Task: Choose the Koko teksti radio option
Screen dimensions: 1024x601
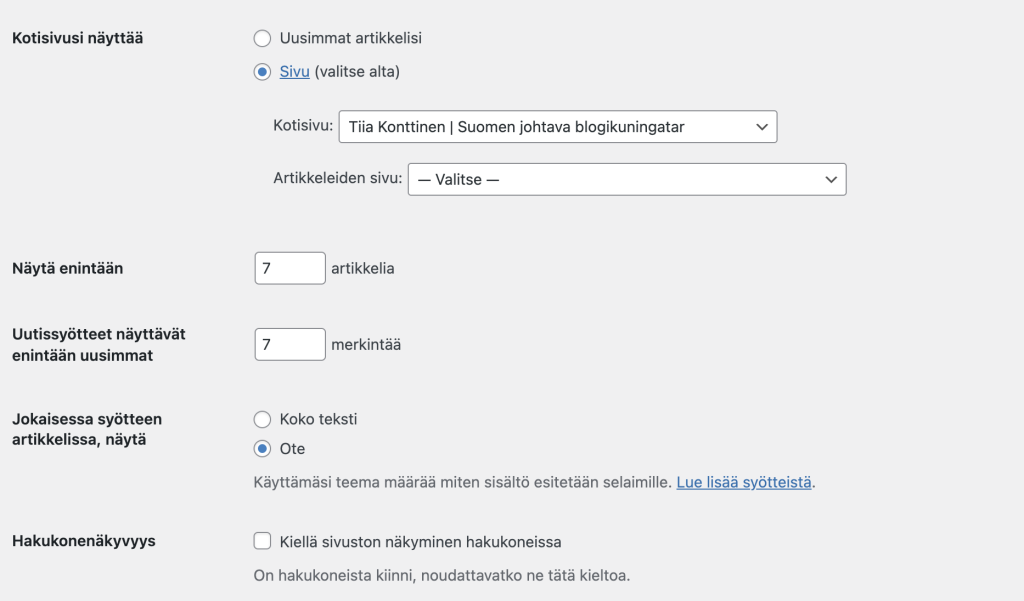Action: pos(262,419)
